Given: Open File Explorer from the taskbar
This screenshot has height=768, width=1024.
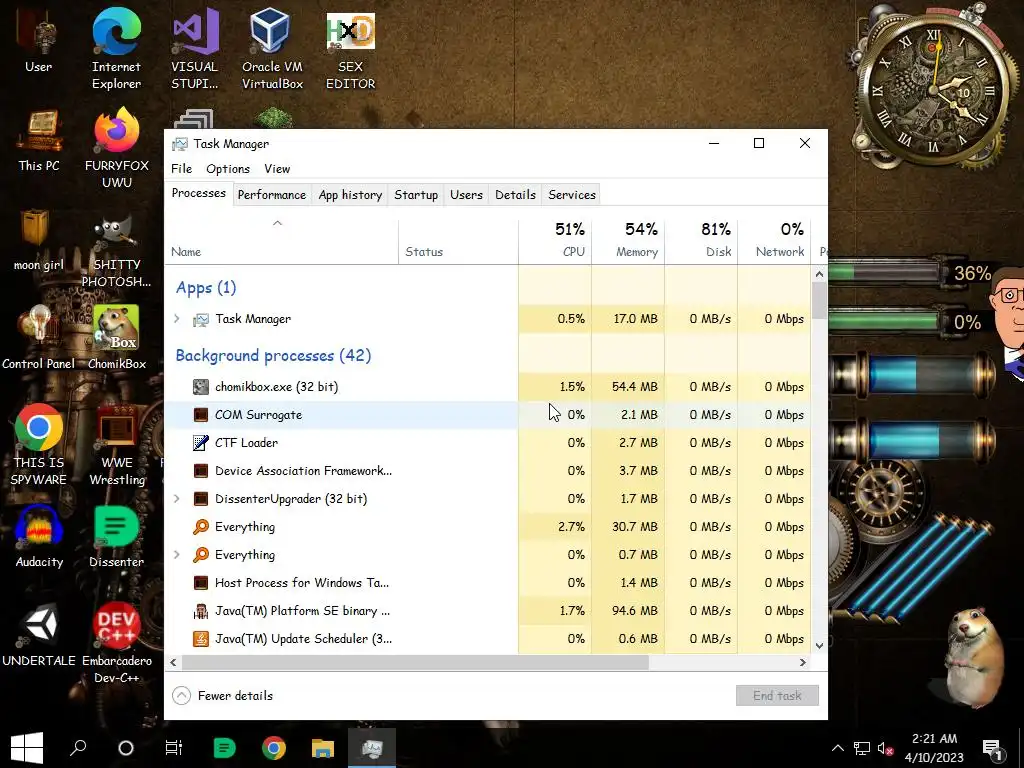Looking at the screenshot, I should pos(323,748).
